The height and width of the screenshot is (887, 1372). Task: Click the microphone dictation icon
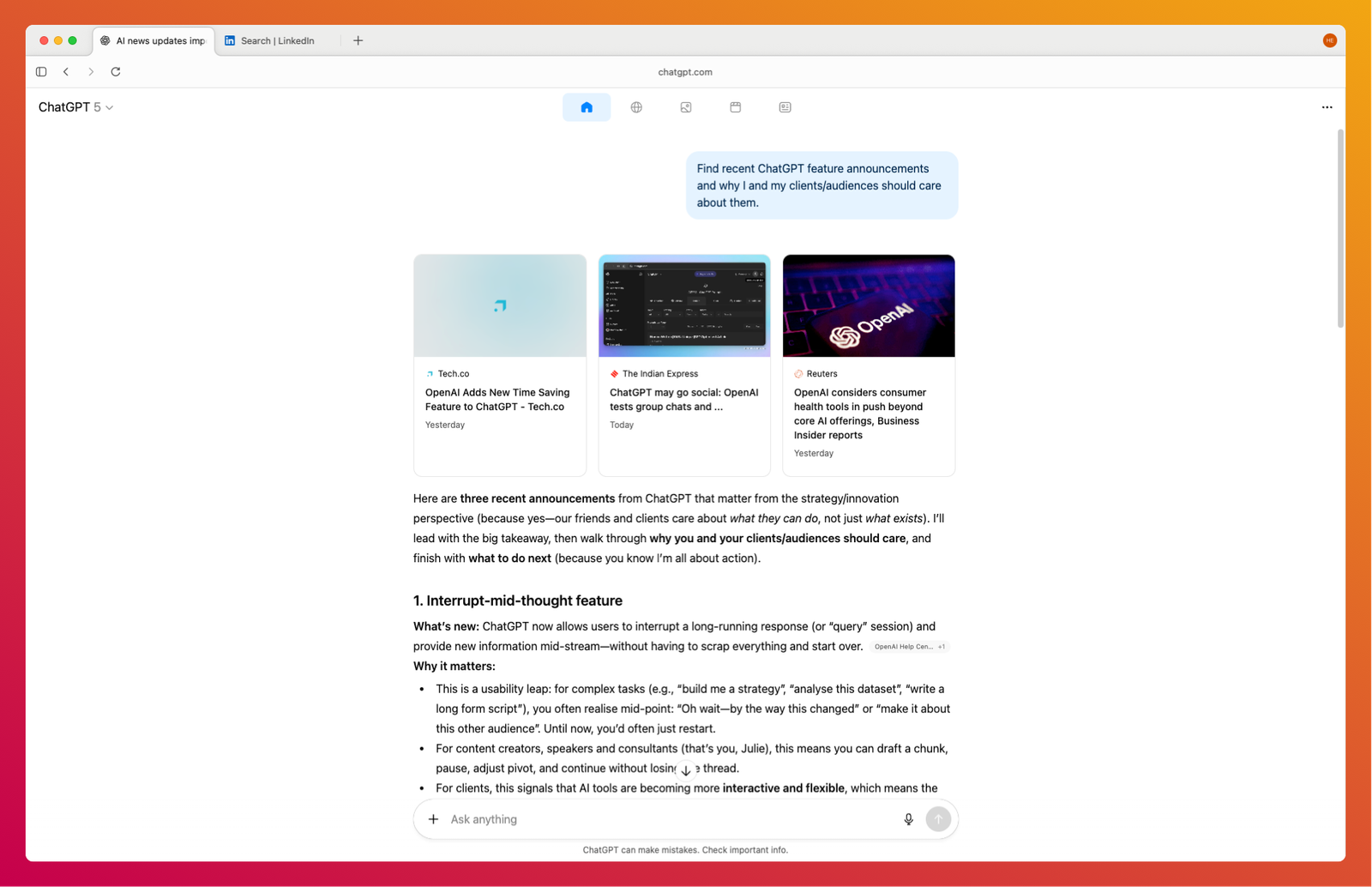(908, 819)
